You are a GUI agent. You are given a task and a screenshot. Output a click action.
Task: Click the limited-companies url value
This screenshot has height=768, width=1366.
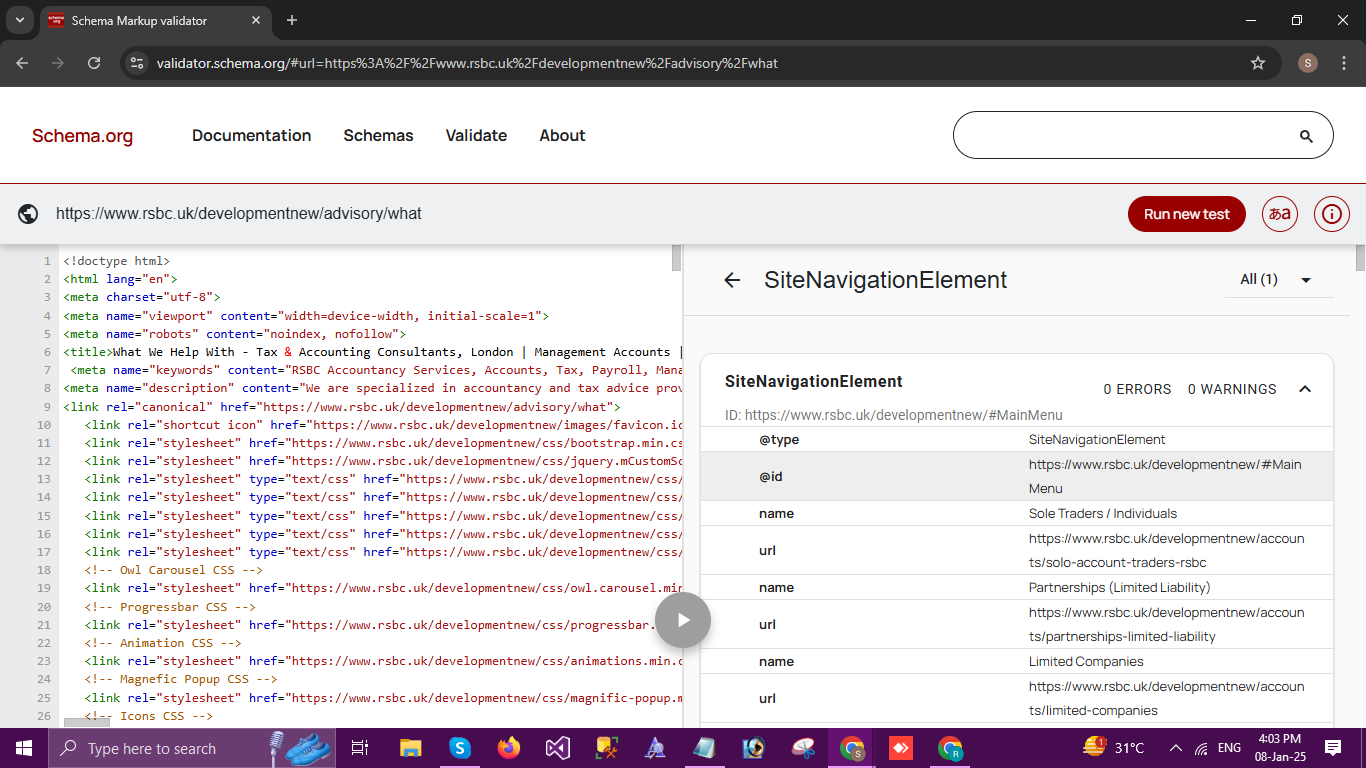click(x=1167, y=698)
